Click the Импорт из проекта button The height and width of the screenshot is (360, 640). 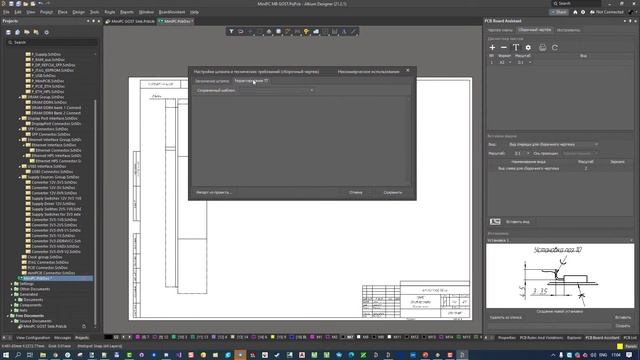[214, 192]
